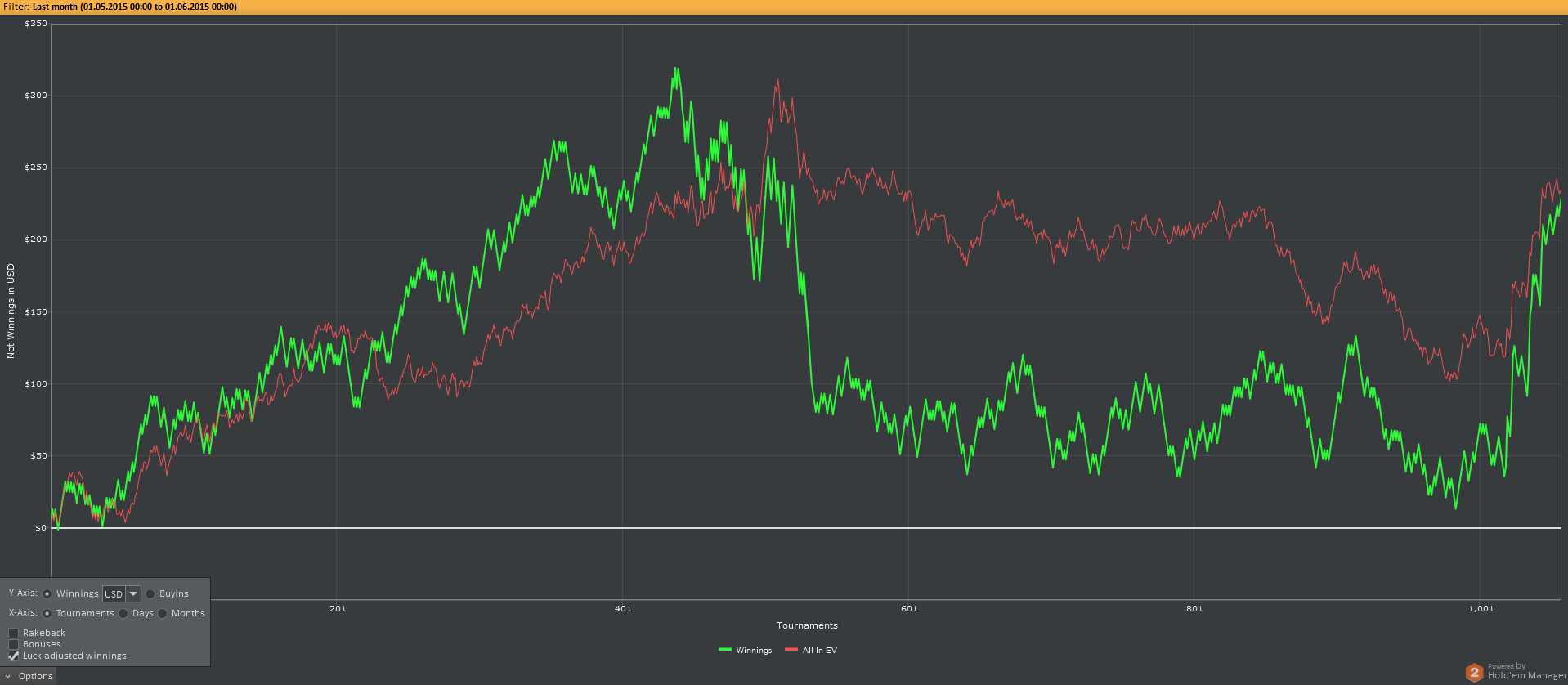Switch the X-Axis to Months
Image resolution: width=1568 pixels, height=685 pixels.
click(x=163, y=614)
